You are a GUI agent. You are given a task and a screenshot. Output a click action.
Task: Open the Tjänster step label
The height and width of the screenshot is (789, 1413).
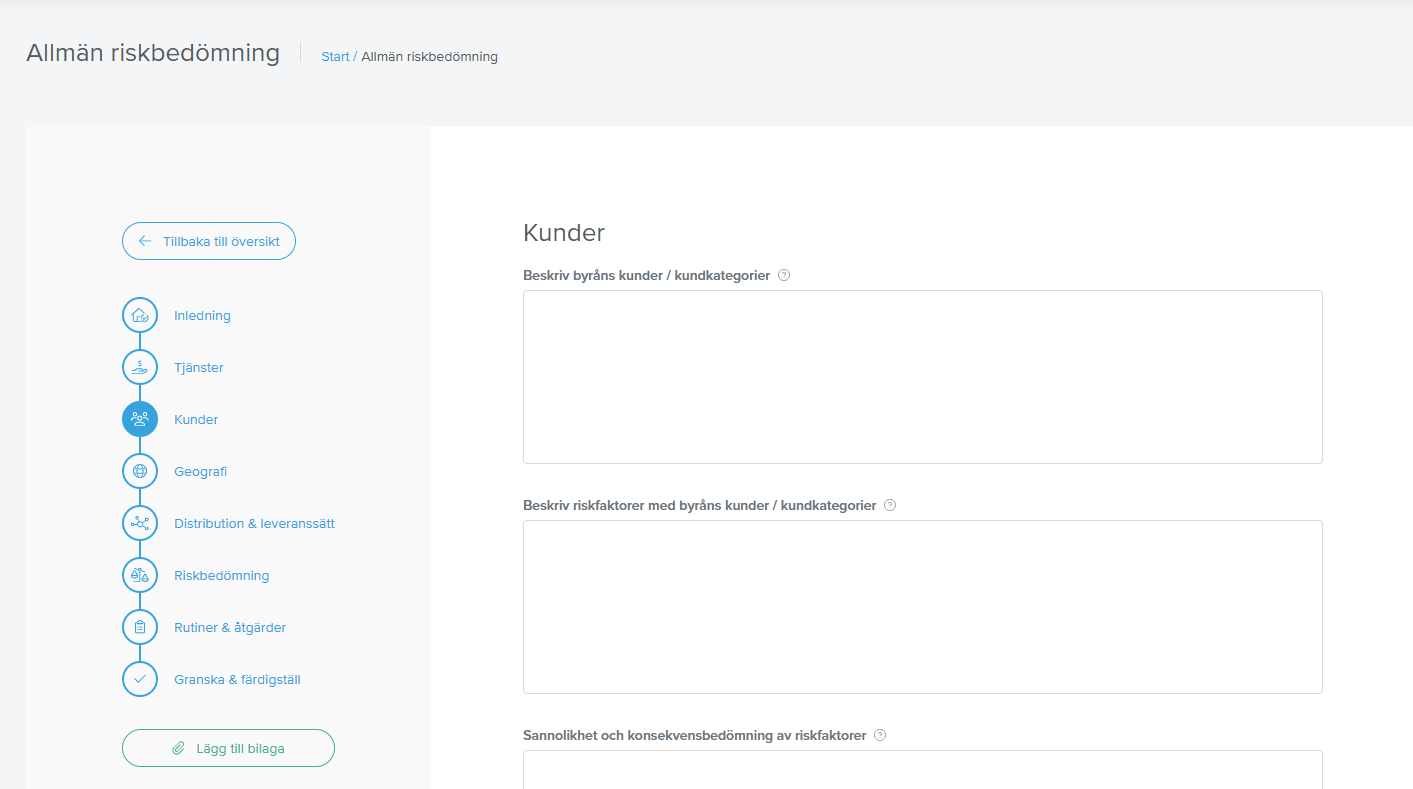pyautogui.click(x=199, y=367)
